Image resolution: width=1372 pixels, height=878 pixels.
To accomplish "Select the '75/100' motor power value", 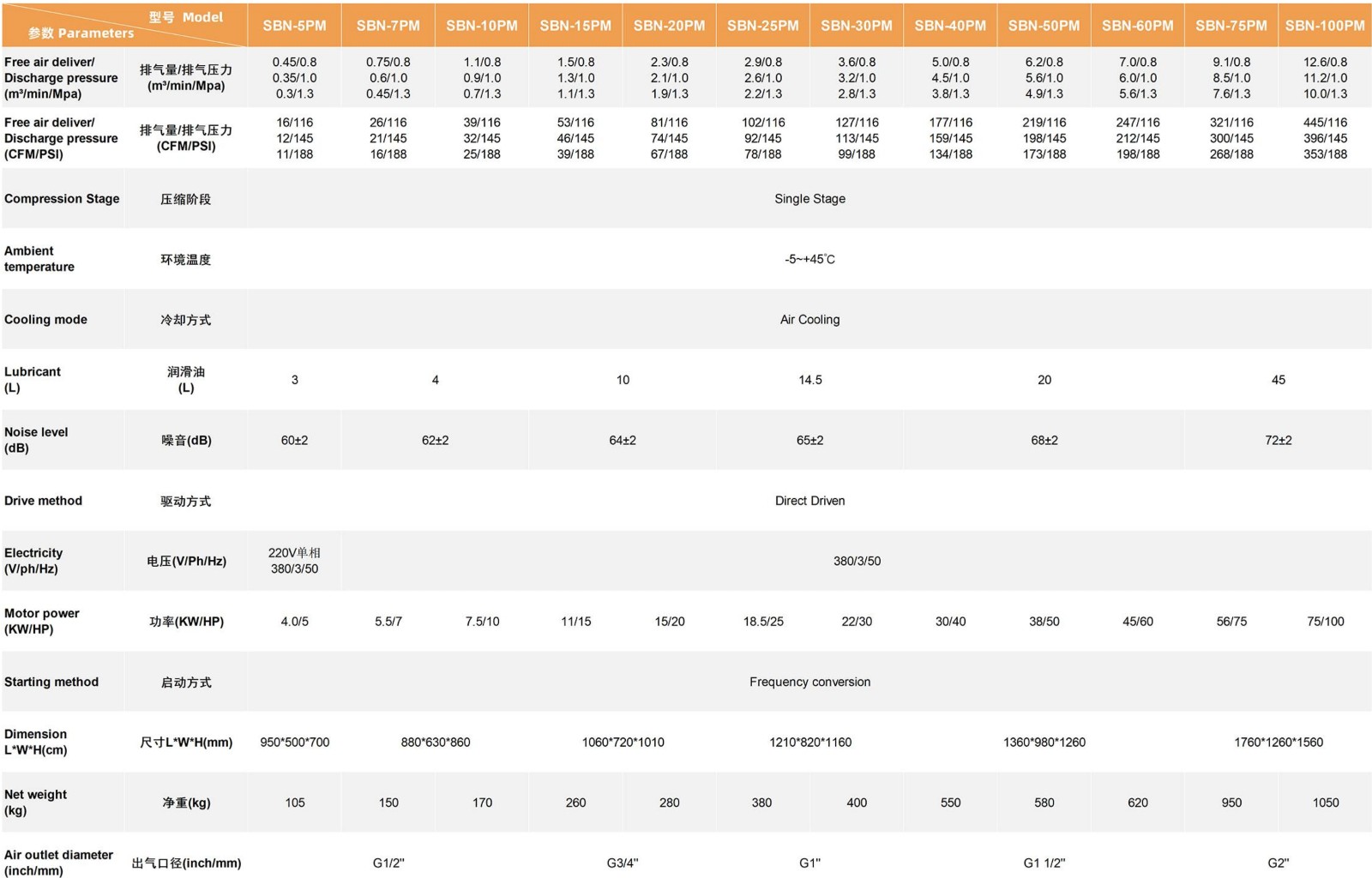I will [x=1325, y=622].
